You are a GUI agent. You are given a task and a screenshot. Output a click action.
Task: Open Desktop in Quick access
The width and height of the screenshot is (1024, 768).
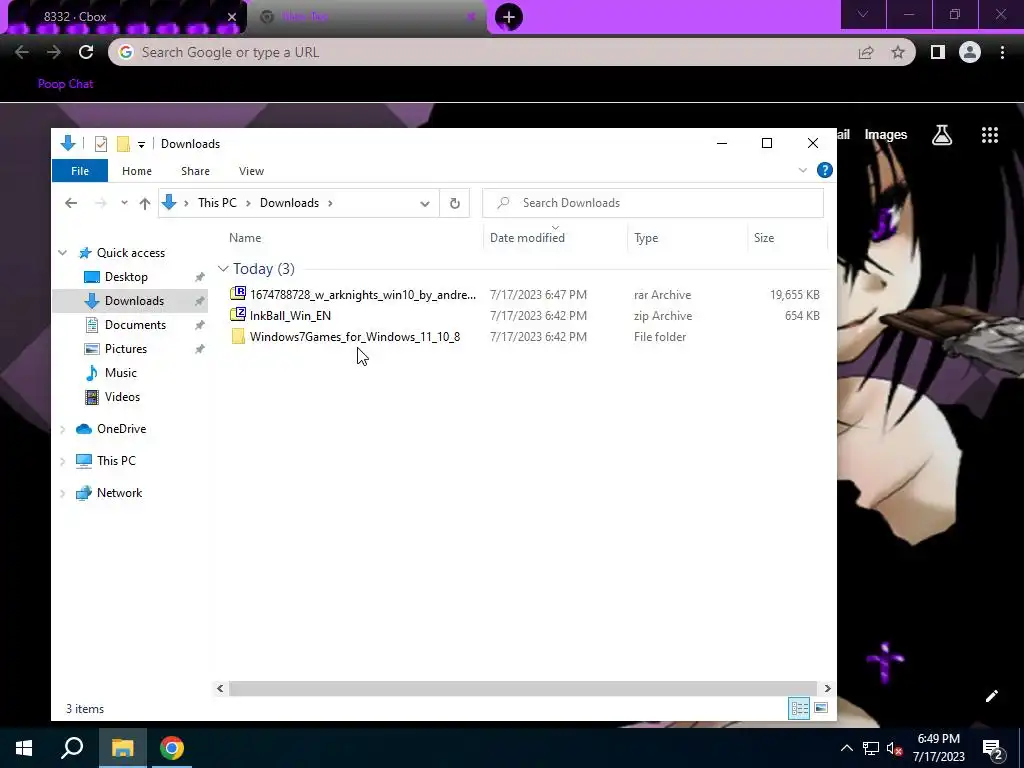click(x=126, y=277)
